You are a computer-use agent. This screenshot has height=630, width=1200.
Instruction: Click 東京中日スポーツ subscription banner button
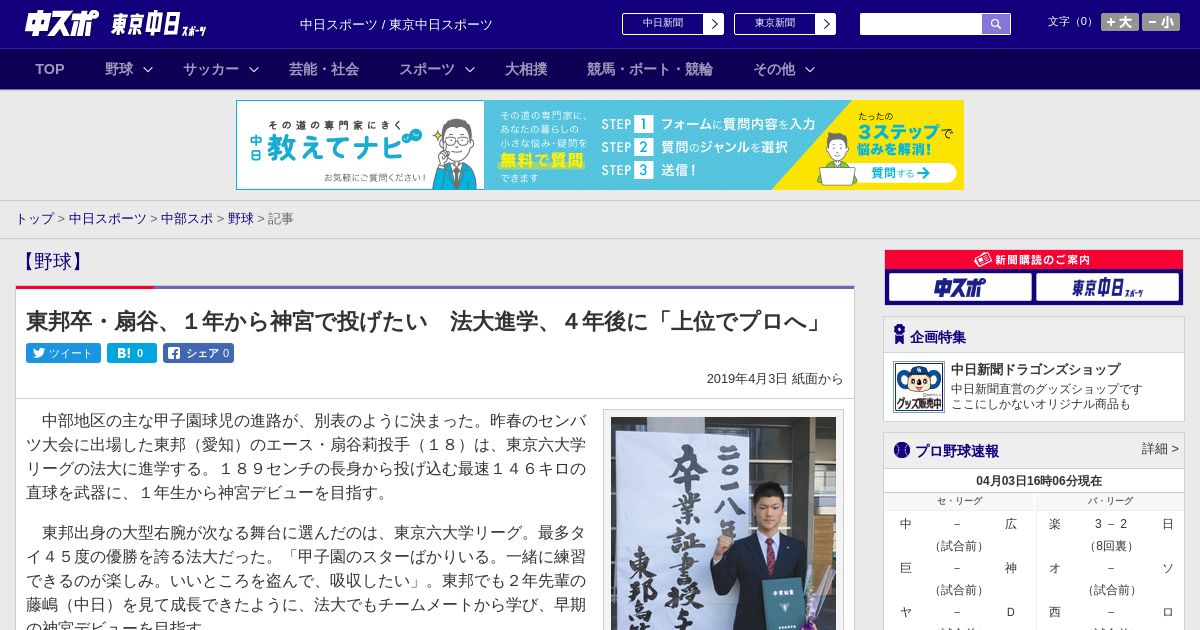point(1107,288)
